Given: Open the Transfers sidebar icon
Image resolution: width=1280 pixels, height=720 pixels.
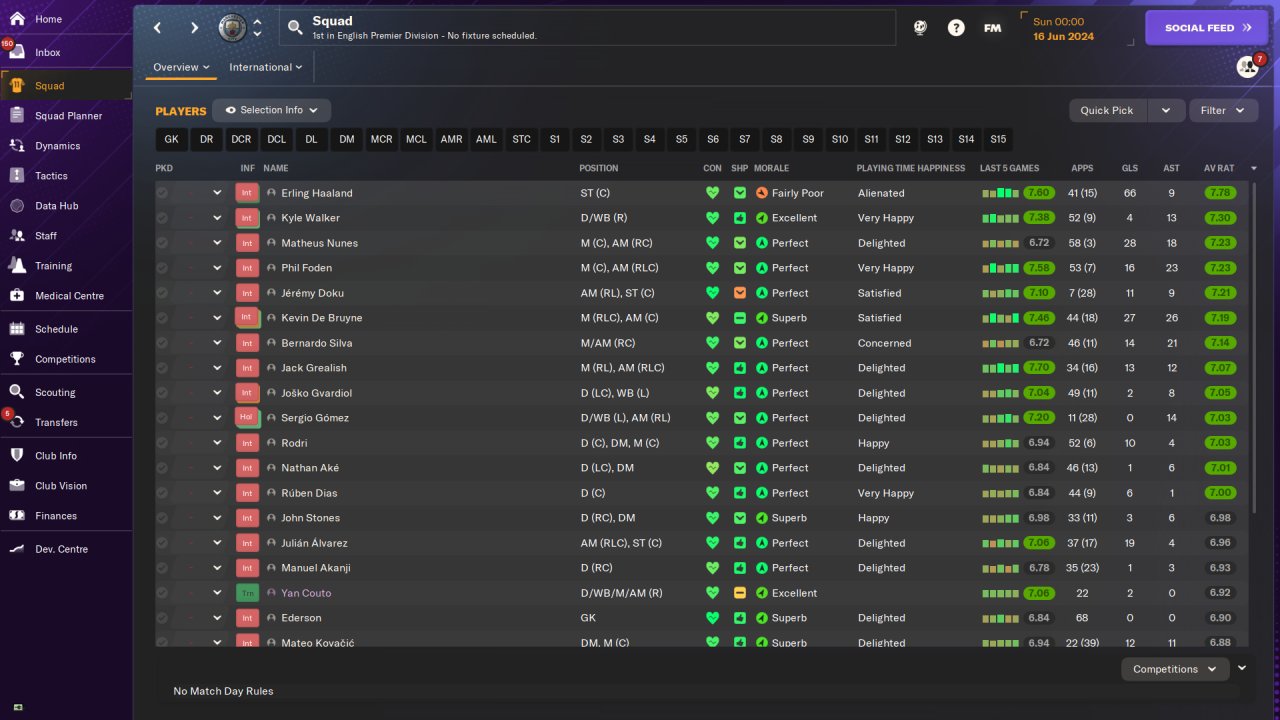Looking at the screenshot, I should (x=17, y=422).
